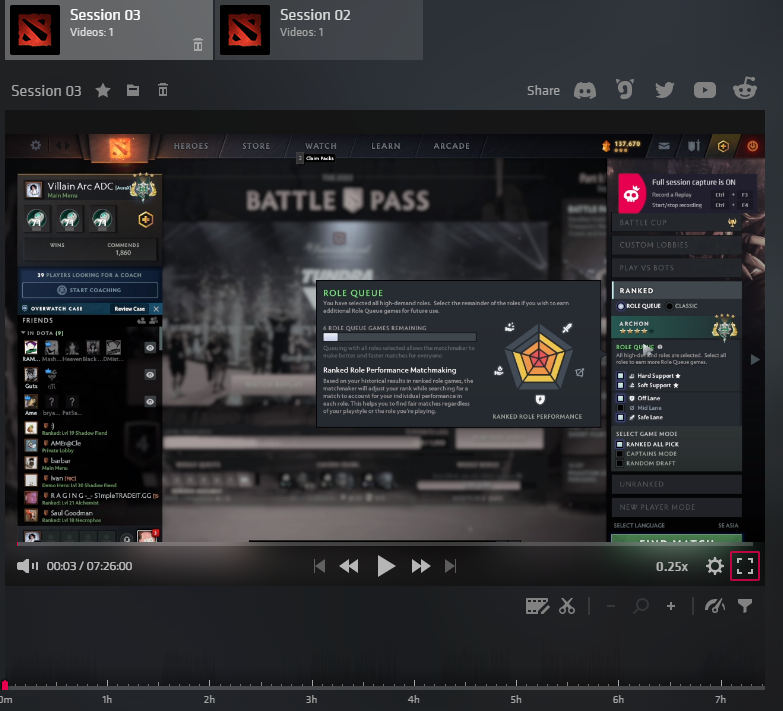This screenshot has height=711, width=783.
Task: Expand the UNRANKED section
Action: tap(677, 484)
